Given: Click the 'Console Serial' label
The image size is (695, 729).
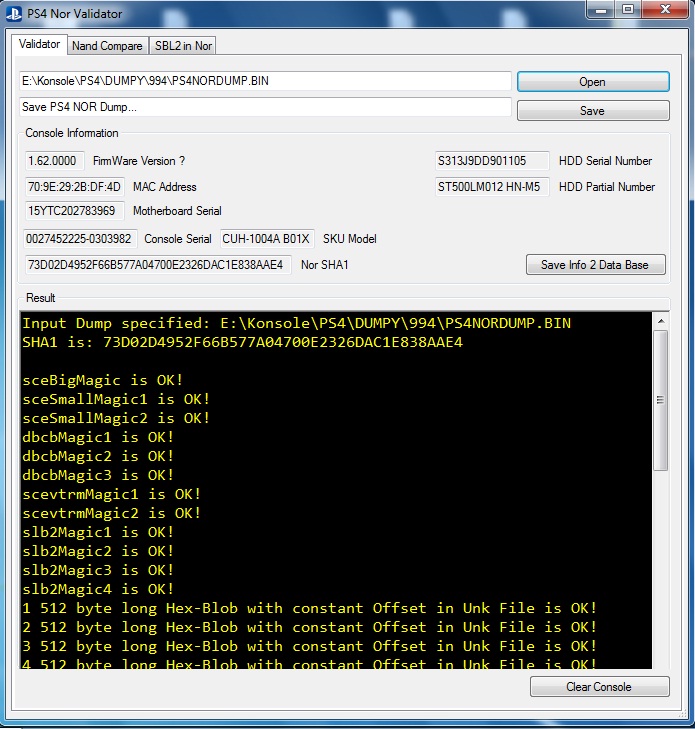Looking at the screenshot, I should click(178, 239).
